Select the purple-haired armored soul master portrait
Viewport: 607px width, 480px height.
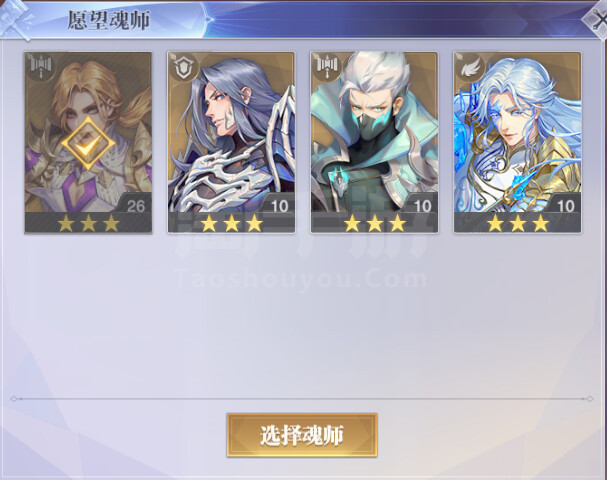pos(231,132)
